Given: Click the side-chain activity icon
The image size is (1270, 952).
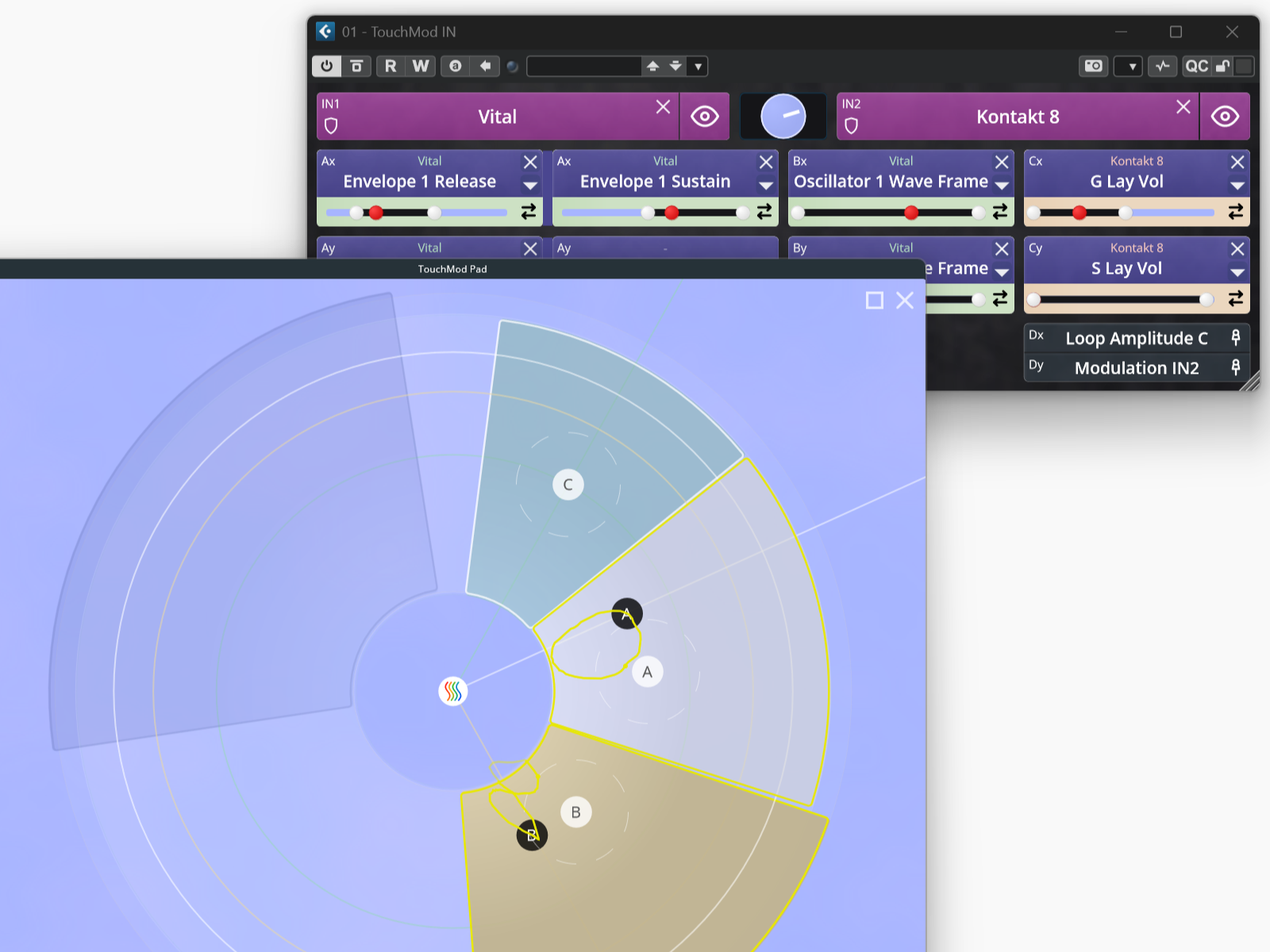Looking at the screenshot, I should coord(1163,66).
